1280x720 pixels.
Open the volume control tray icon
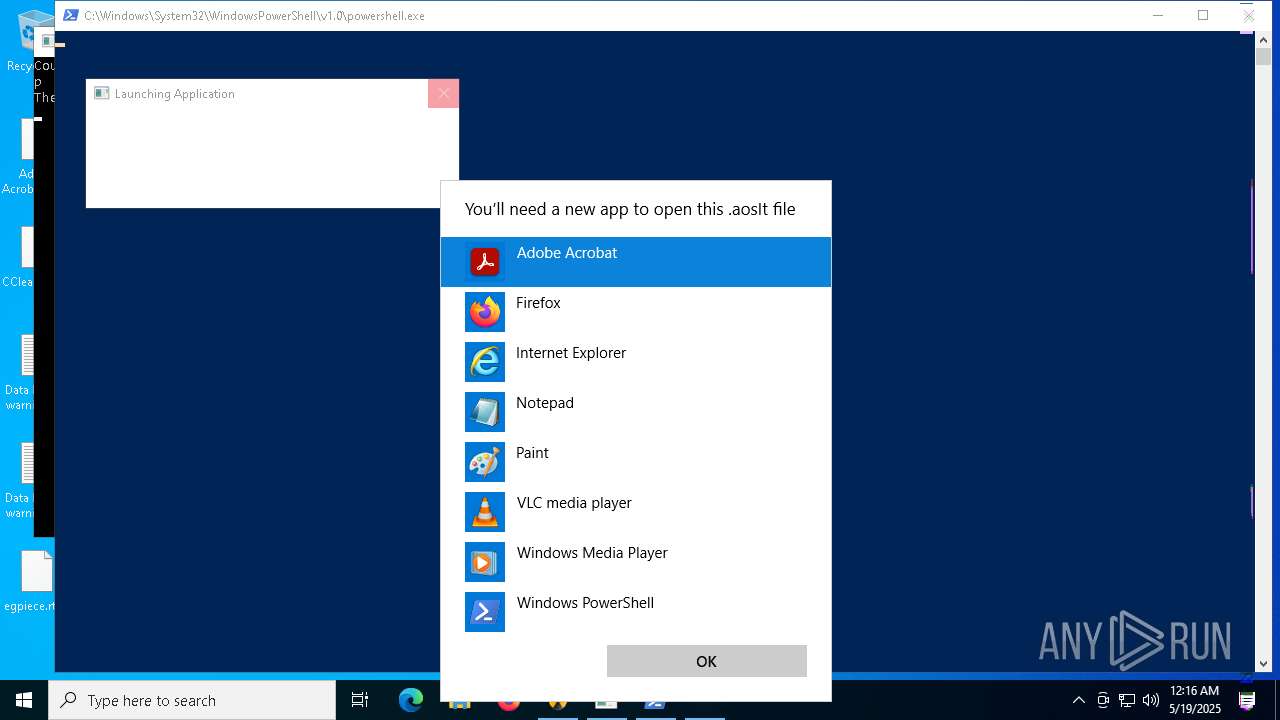click(x=1151, y=700)
